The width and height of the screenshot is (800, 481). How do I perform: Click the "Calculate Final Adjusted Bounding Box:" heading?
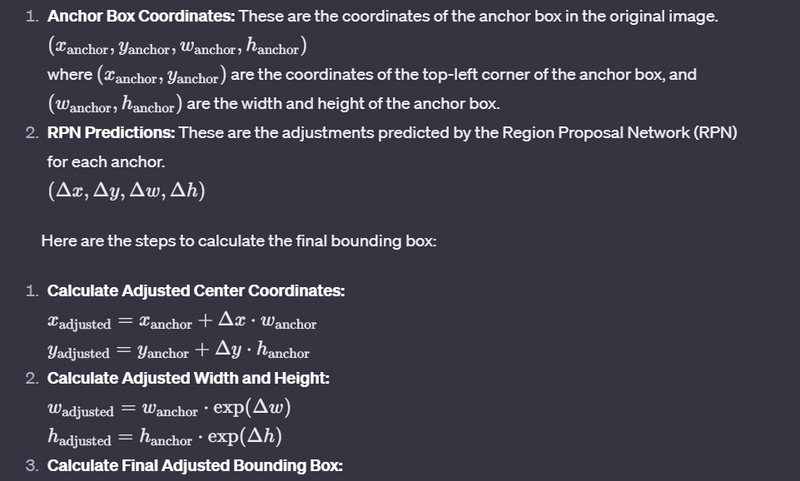tap(195, 465)
